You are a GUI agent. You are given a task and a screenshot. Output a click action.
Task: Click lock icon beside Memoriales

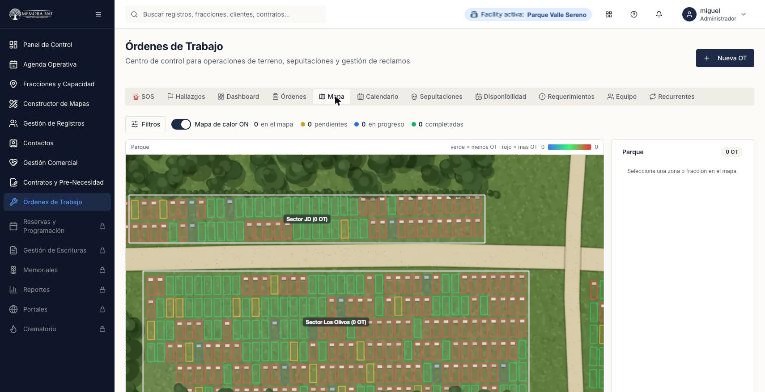click(102, 270)
